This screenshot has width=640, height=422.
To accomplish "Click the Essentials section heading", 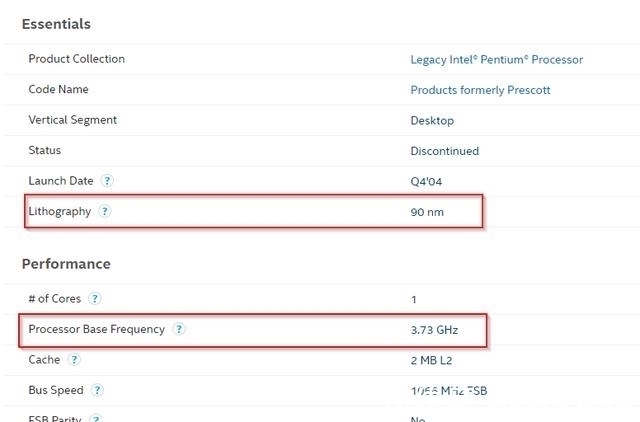I will pos(56,24).
